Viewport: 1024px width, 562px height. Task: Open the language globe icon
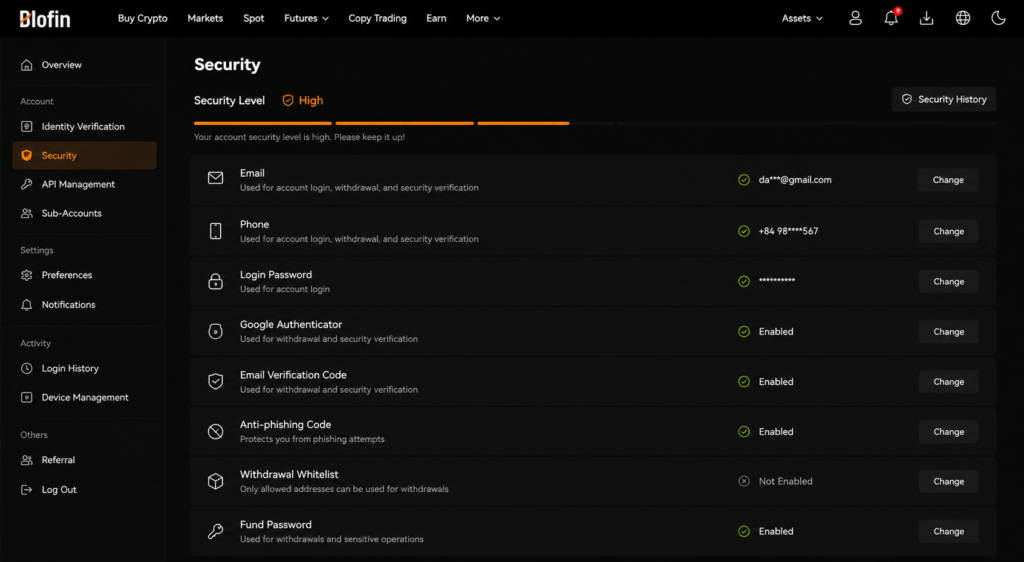click(x=963, y=18)
